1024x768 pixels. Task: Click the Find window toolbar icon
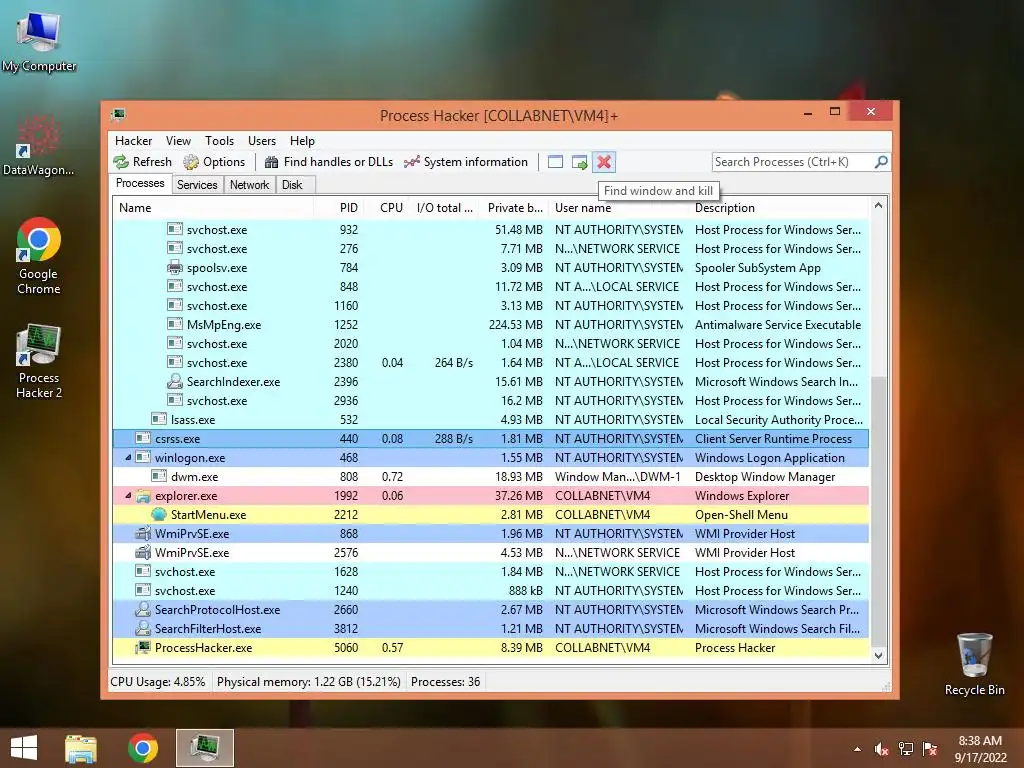(x=555, y=162)
